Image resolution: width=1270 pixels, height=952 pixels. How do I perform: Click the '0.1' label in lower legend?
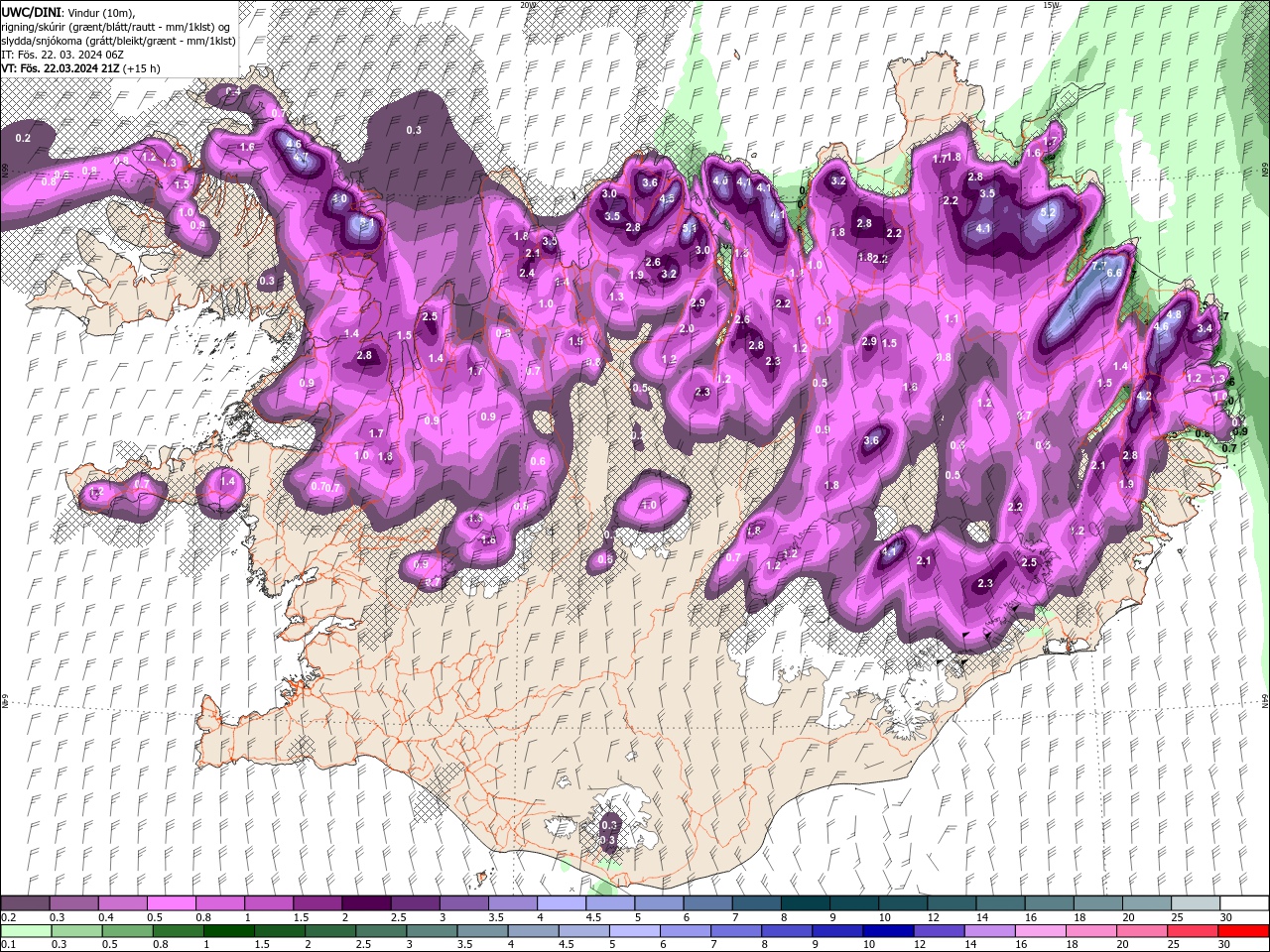point(8,945)
